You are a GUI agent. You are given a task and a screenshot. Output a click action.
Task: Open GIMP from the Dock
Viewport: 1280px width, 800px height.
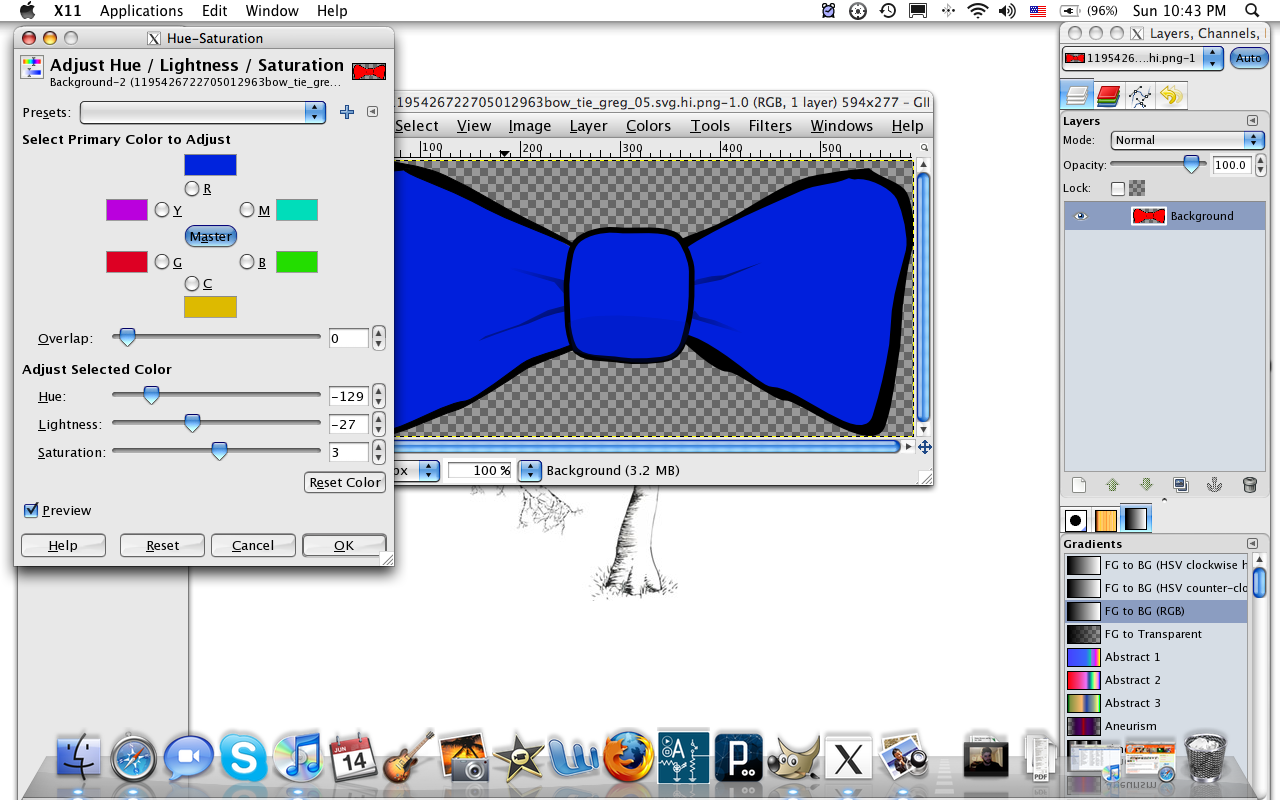coord(794,757)
